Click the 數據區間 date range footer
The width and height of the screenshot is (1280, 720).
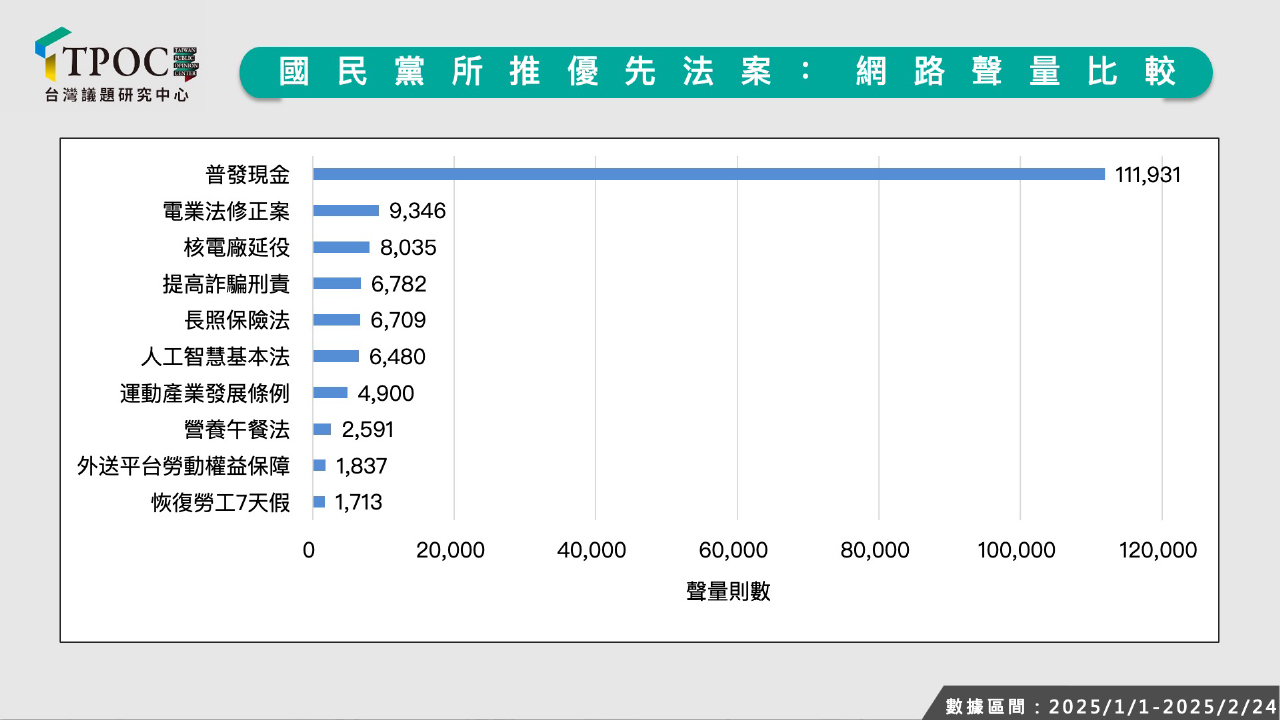coord(1110,705)
